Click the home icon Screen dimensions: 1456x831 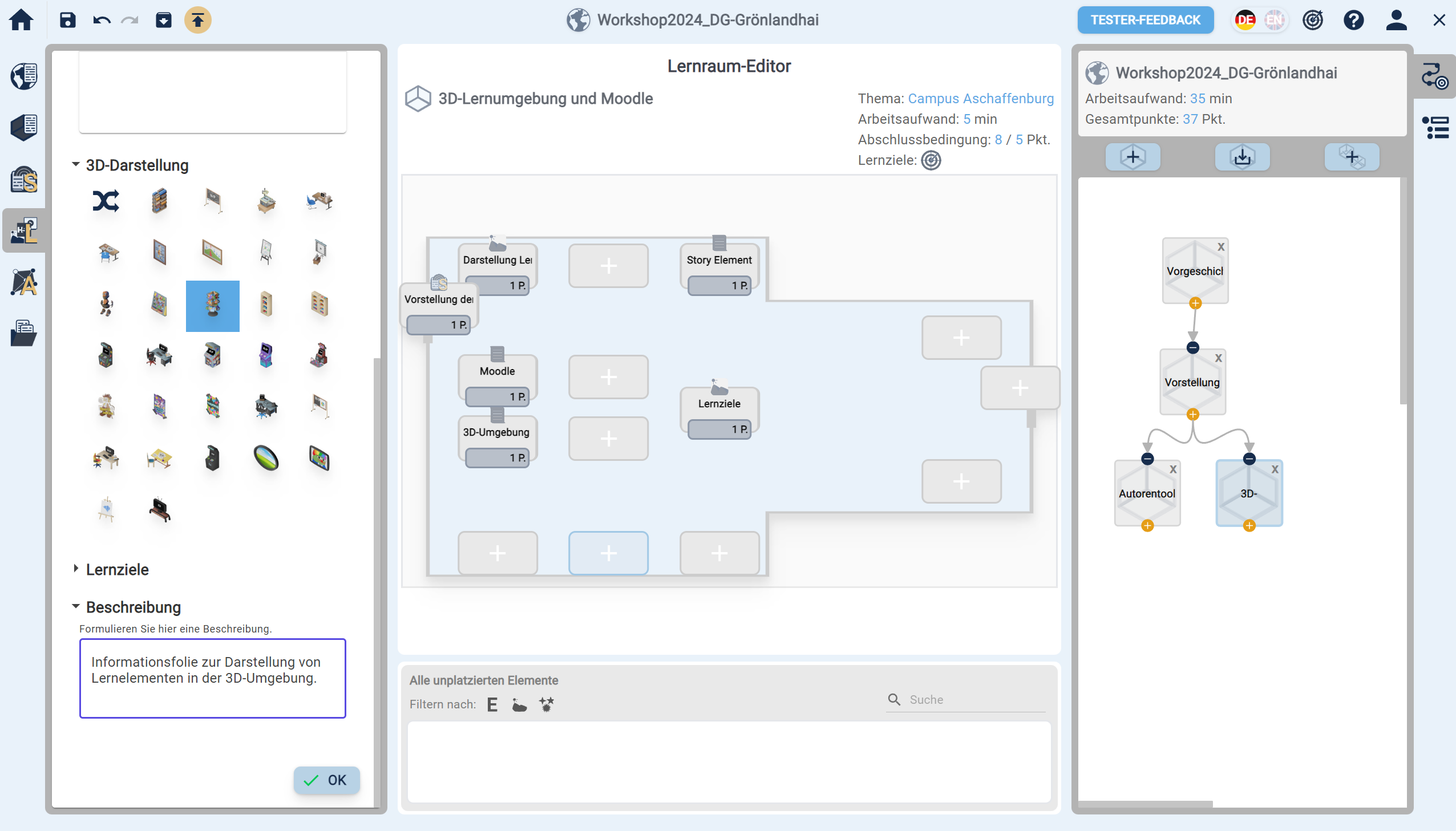(21, 21)
